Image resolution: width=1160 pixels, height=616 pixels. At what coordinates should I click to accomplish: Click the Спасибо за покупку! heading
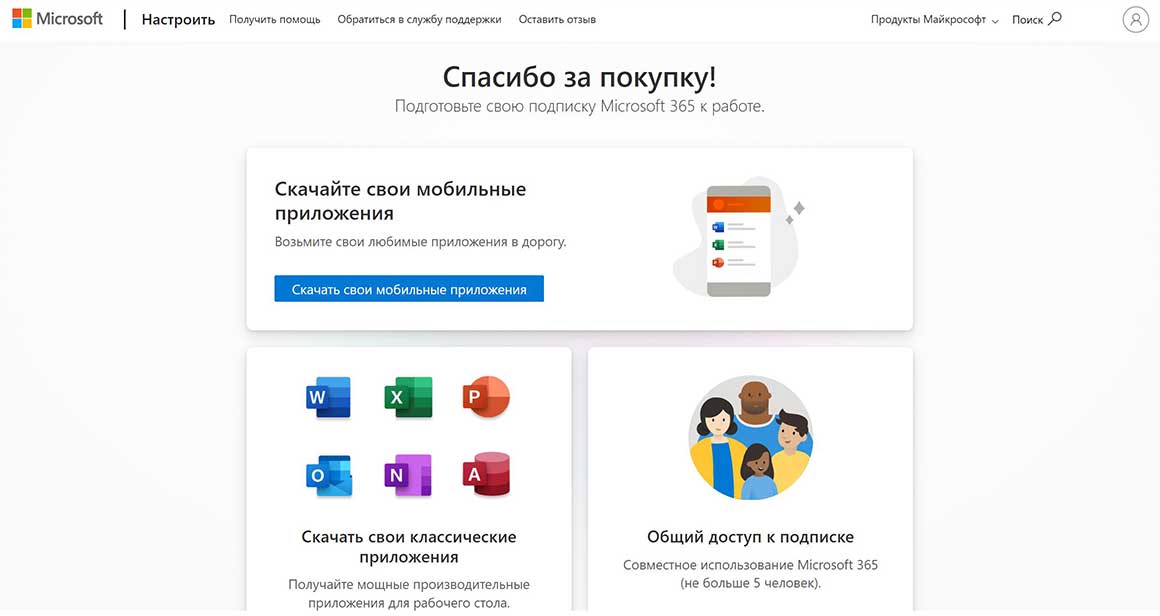click(x=579, y=76)
